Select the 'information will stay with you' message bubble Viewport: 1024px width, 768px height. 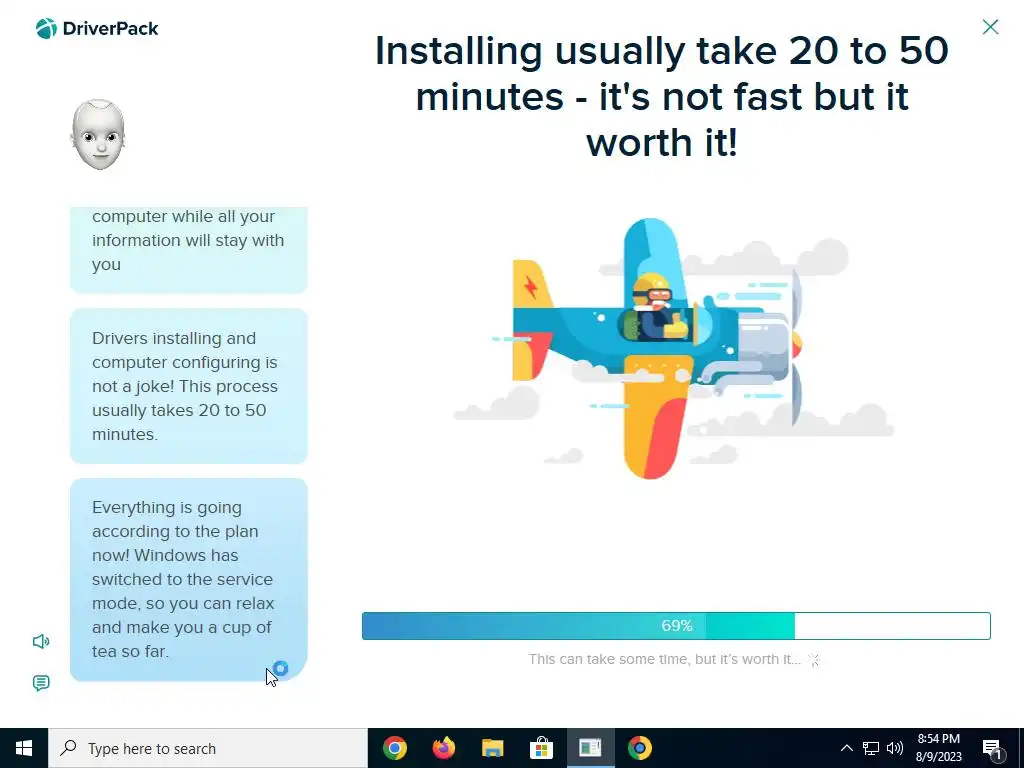coord(189,249)
